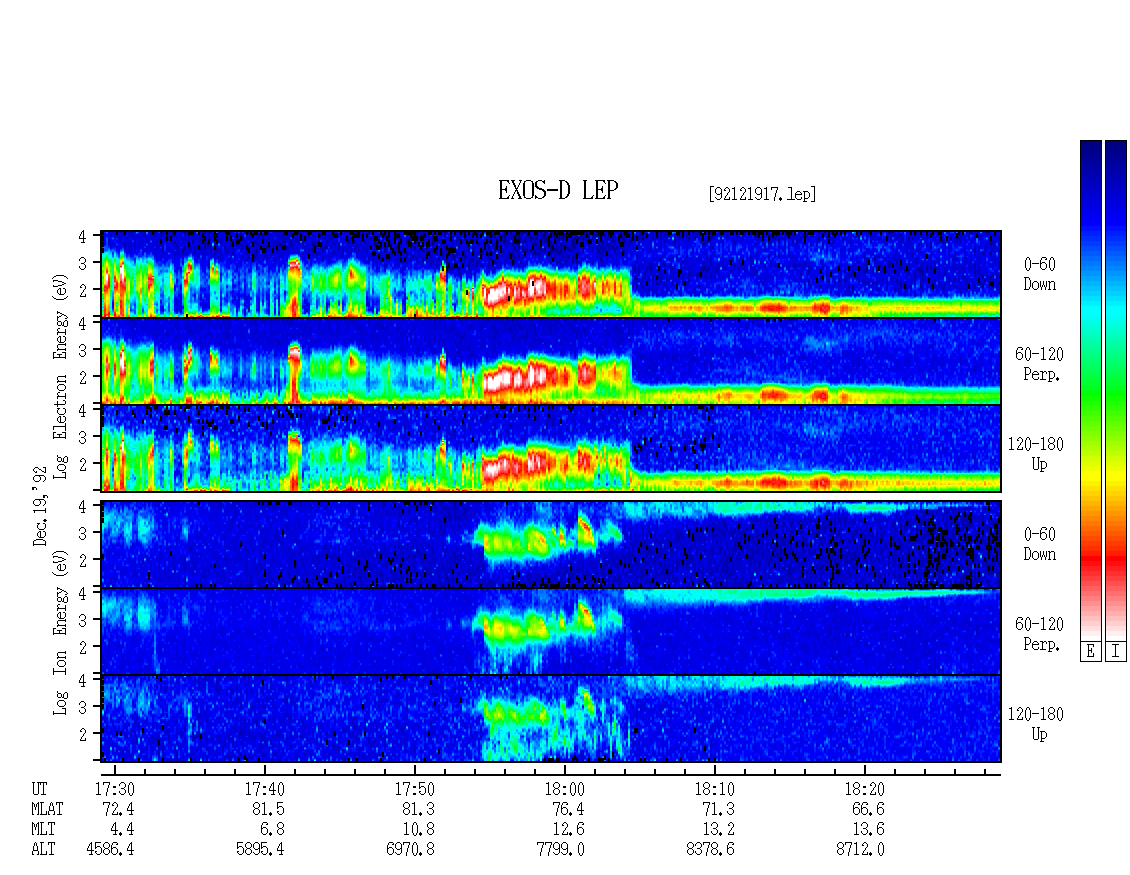Click the ion 120-180 Up spectrogram panel

click(551, 719)
